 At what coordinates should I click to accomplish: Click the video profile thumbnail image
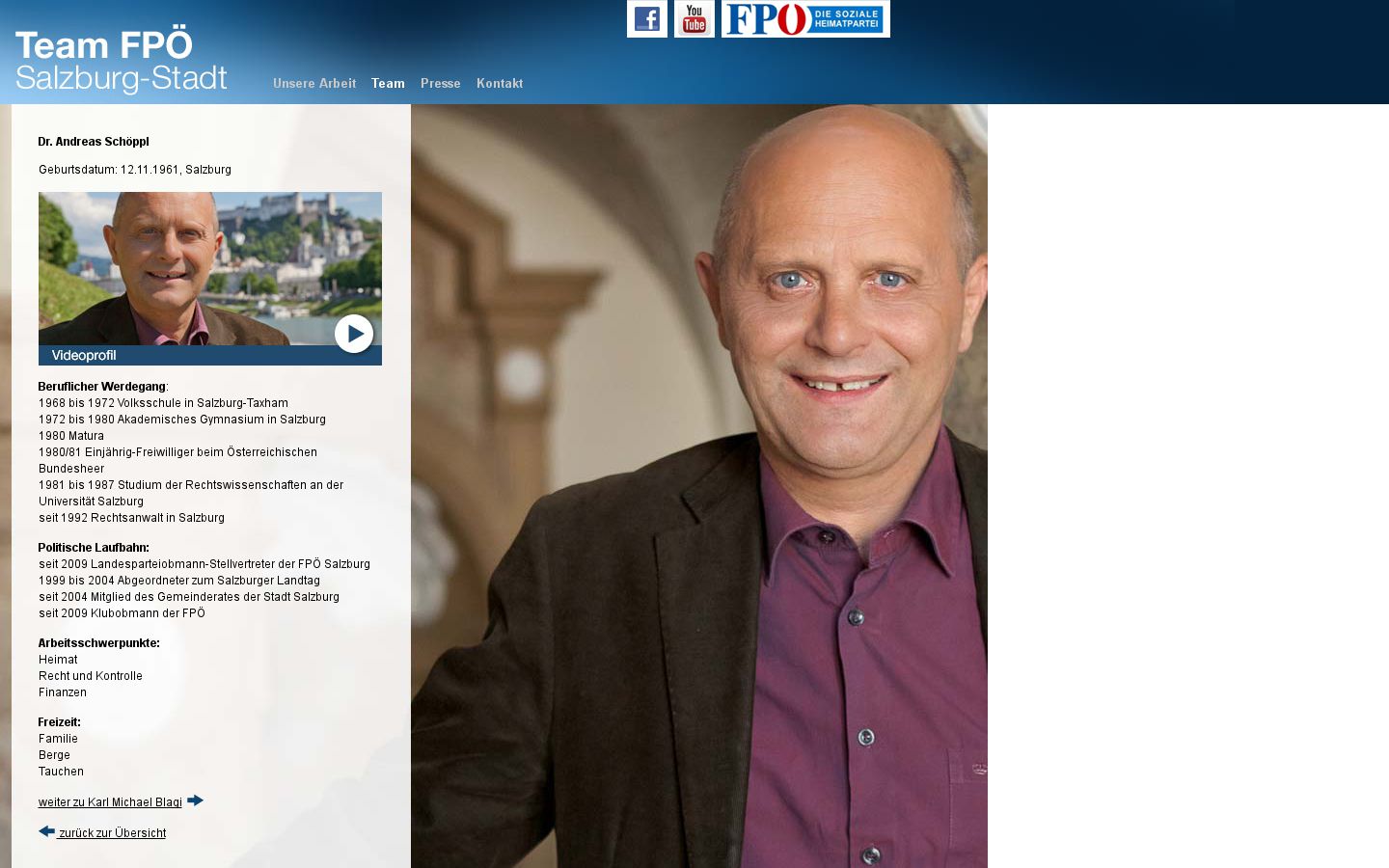tap(210, 269)
